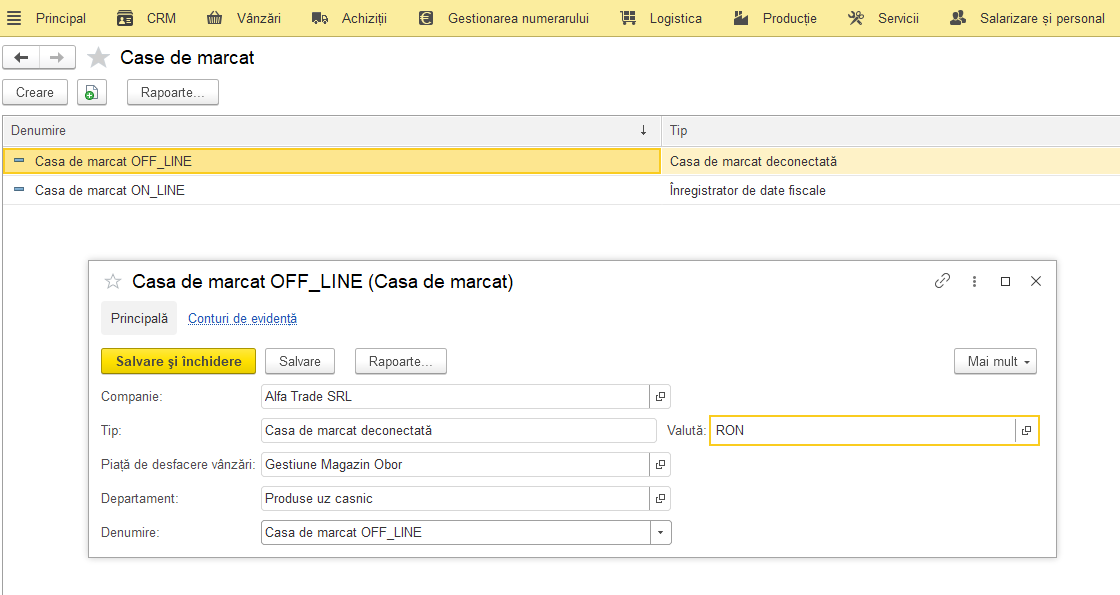Add Case de marcat page to favorites star

[x=98, y=57]
